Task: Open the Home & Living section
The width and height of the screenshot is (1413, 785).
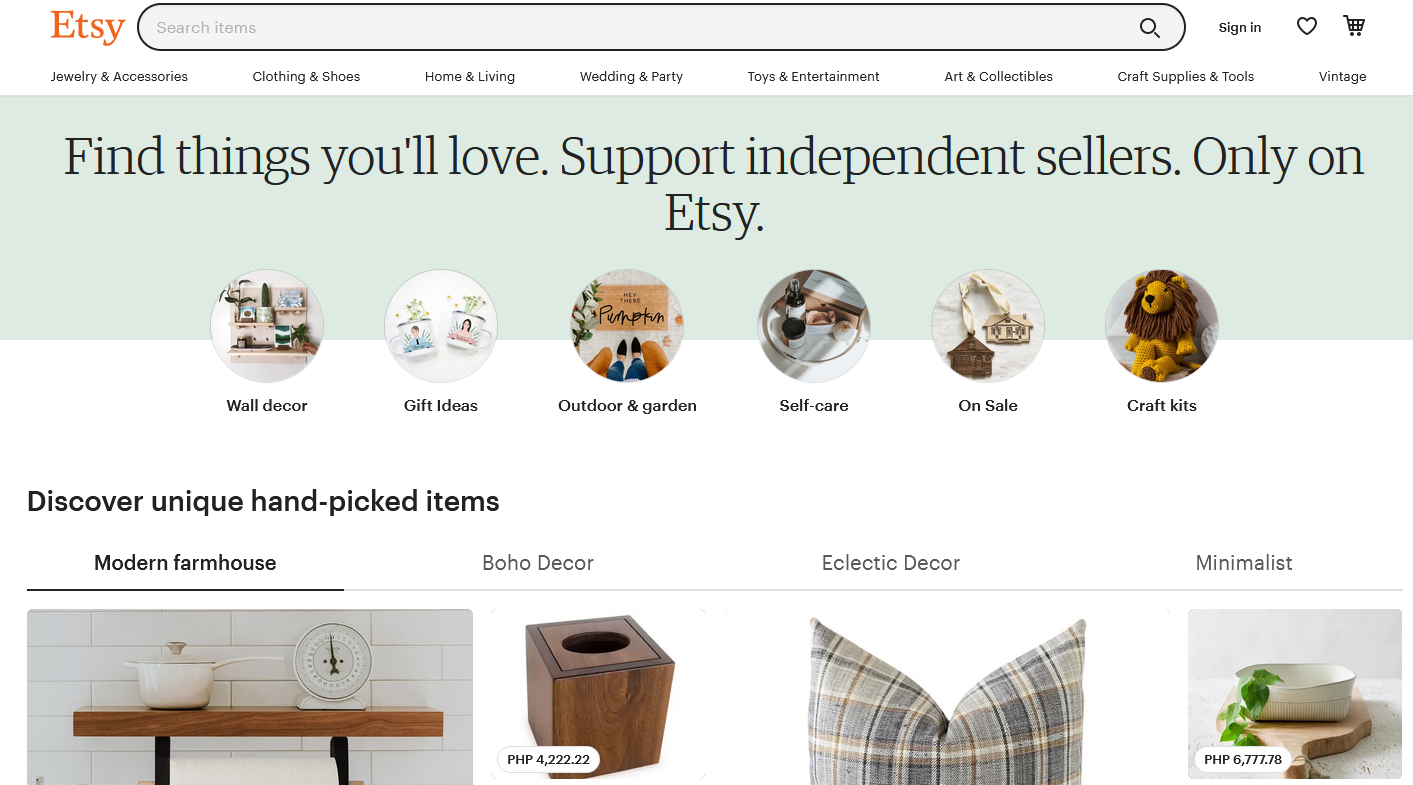Action: coord(469,76)
